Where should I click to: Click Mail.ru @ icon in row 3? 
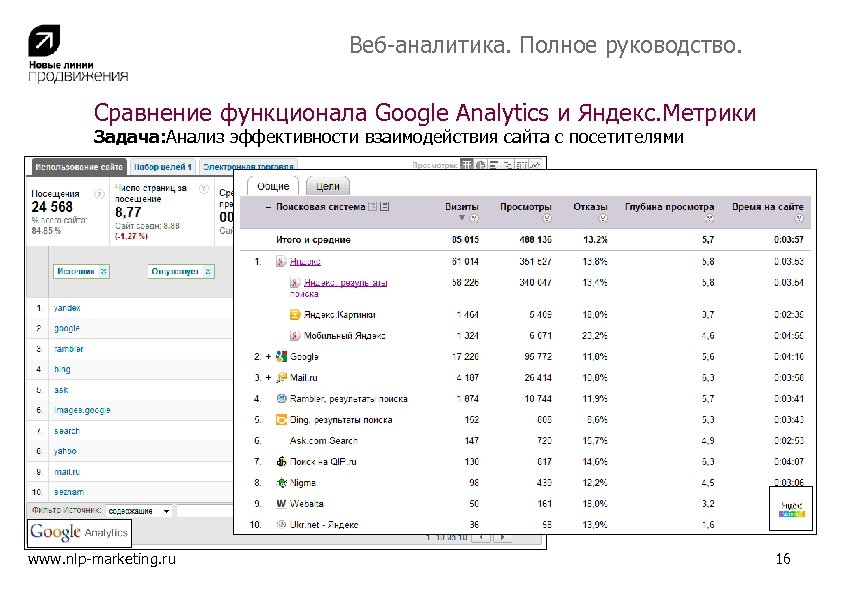tap(281, 378)
